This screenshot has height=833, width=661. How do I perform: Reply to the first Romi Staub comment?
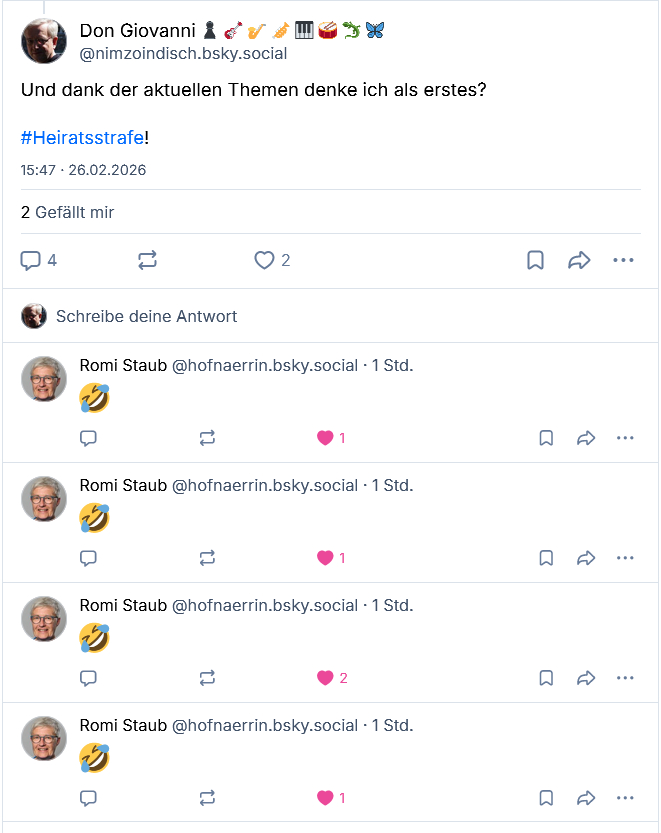click(88, 438)
